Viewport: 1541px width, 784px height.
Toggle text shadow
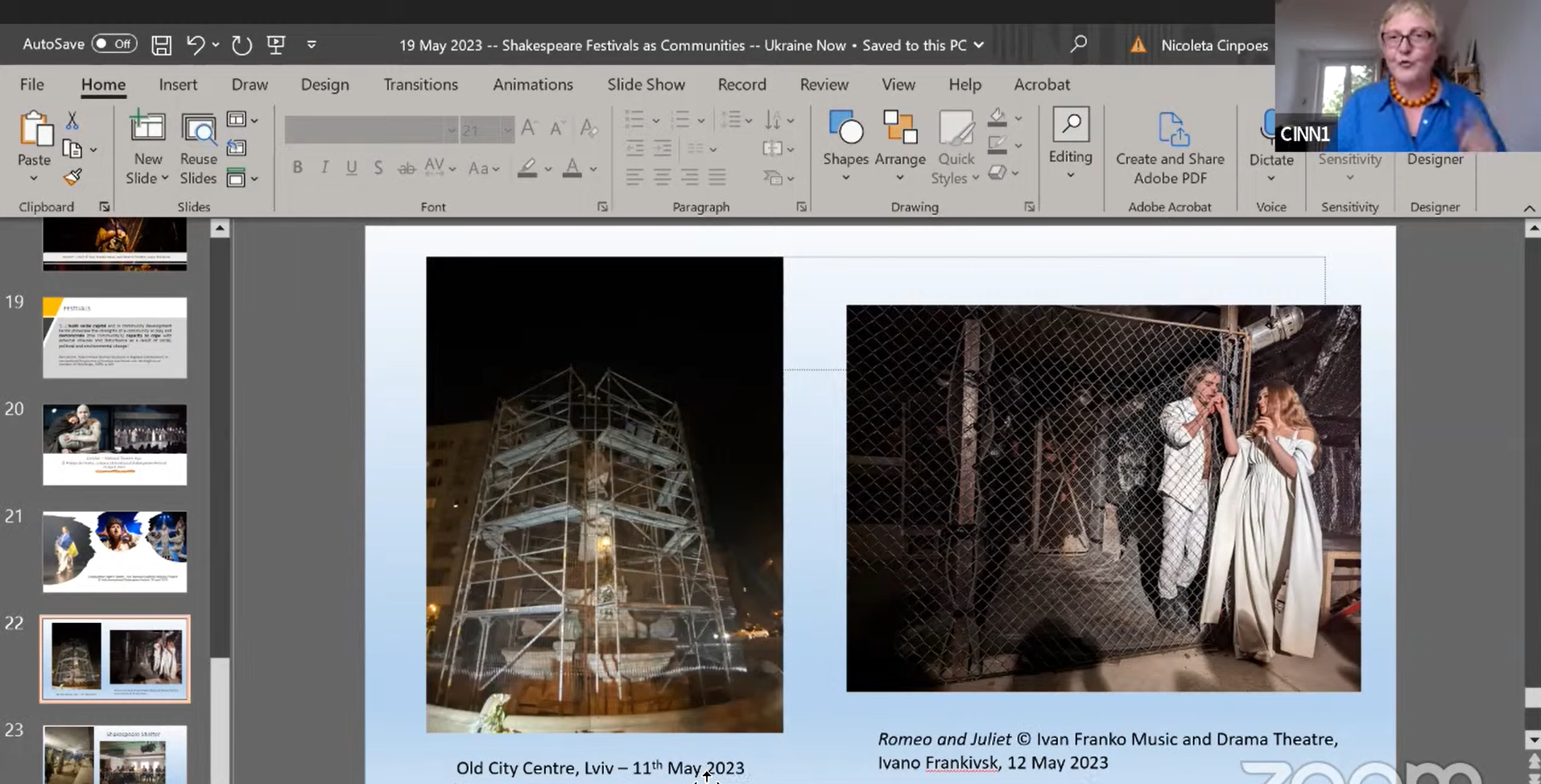378,167
